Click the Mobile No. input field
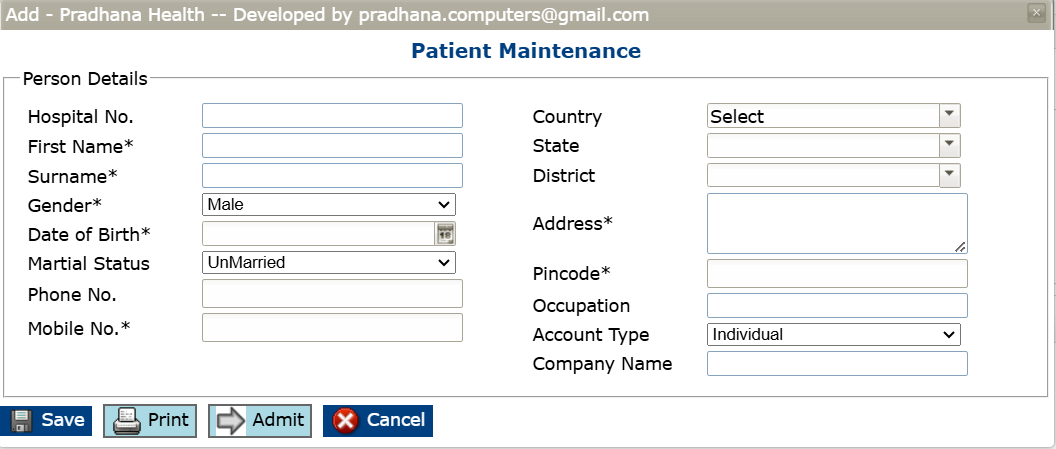Image resolution: width=1056 pixels, height=449 pixels. (x=332, y=328)
